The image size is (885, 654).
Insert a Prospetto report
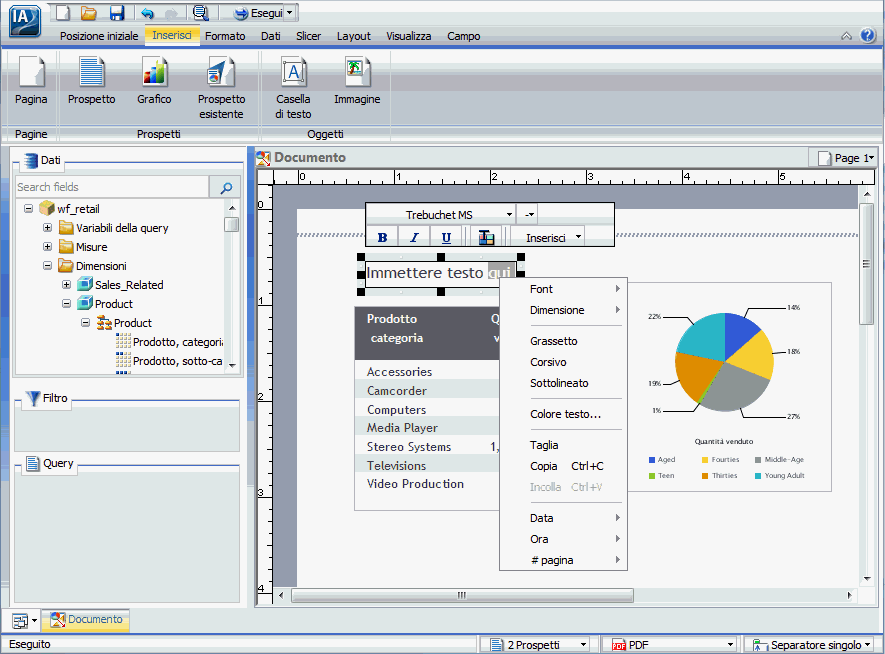[91, 81]
